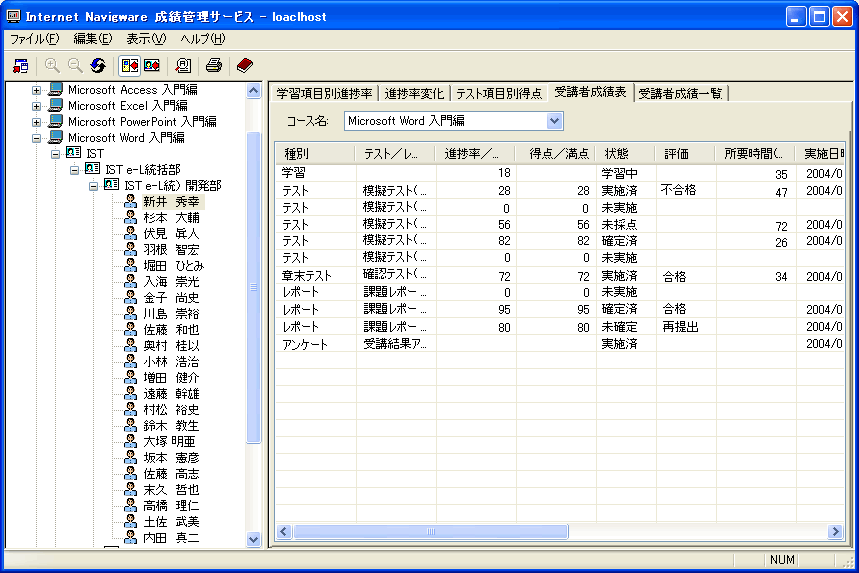Viewport: 859px width, 573px height.
Task: Switch to the 進捗率変化 tab
Action: 414,94
